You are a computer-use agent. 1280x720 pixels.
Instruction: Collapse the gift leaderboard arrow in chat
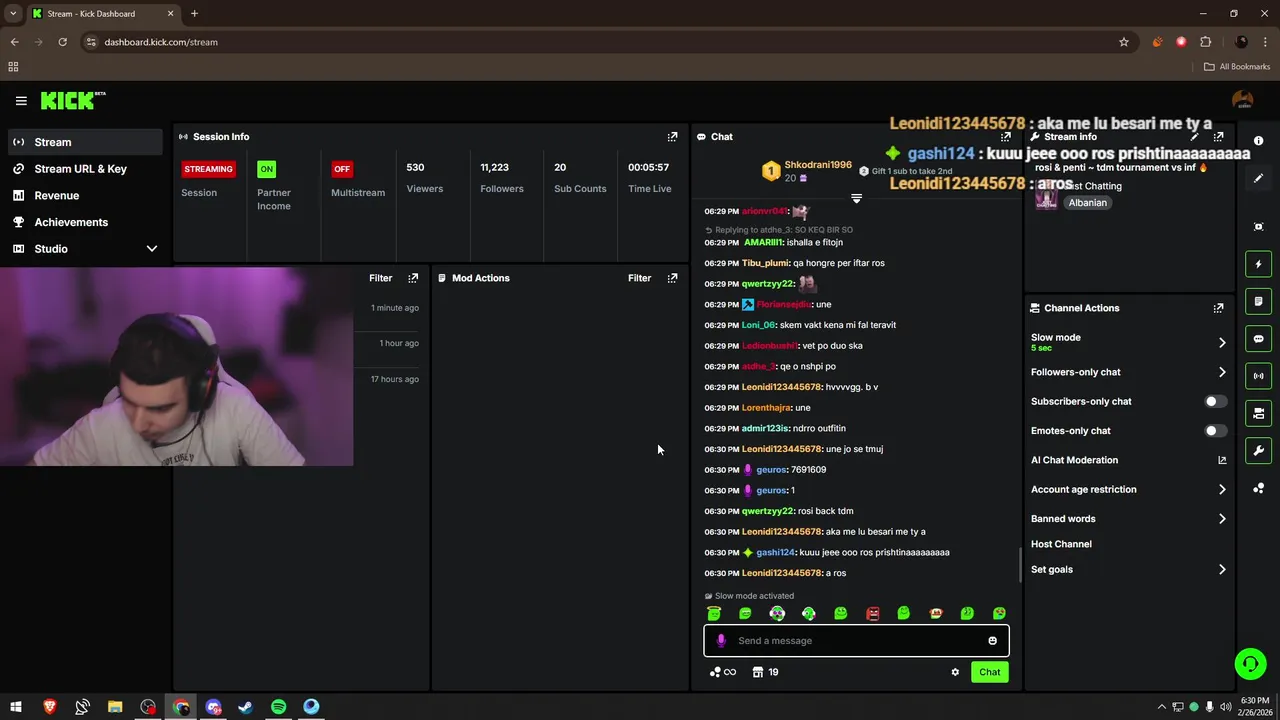point(856,199)
